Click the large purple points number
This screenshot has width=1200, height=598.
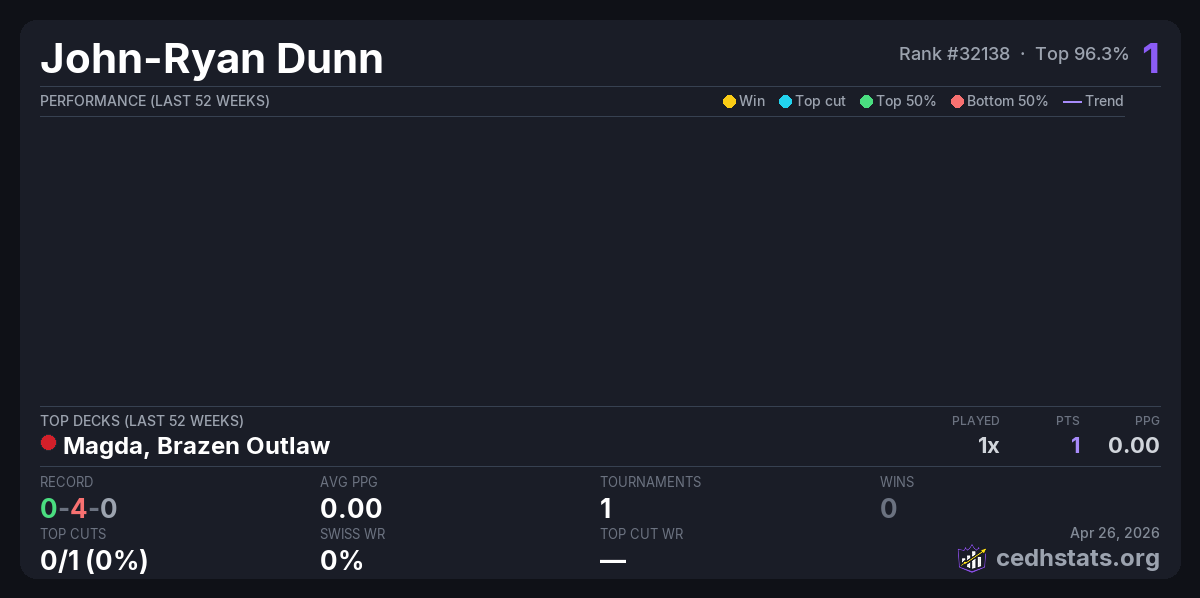[x=1151, y=58]
